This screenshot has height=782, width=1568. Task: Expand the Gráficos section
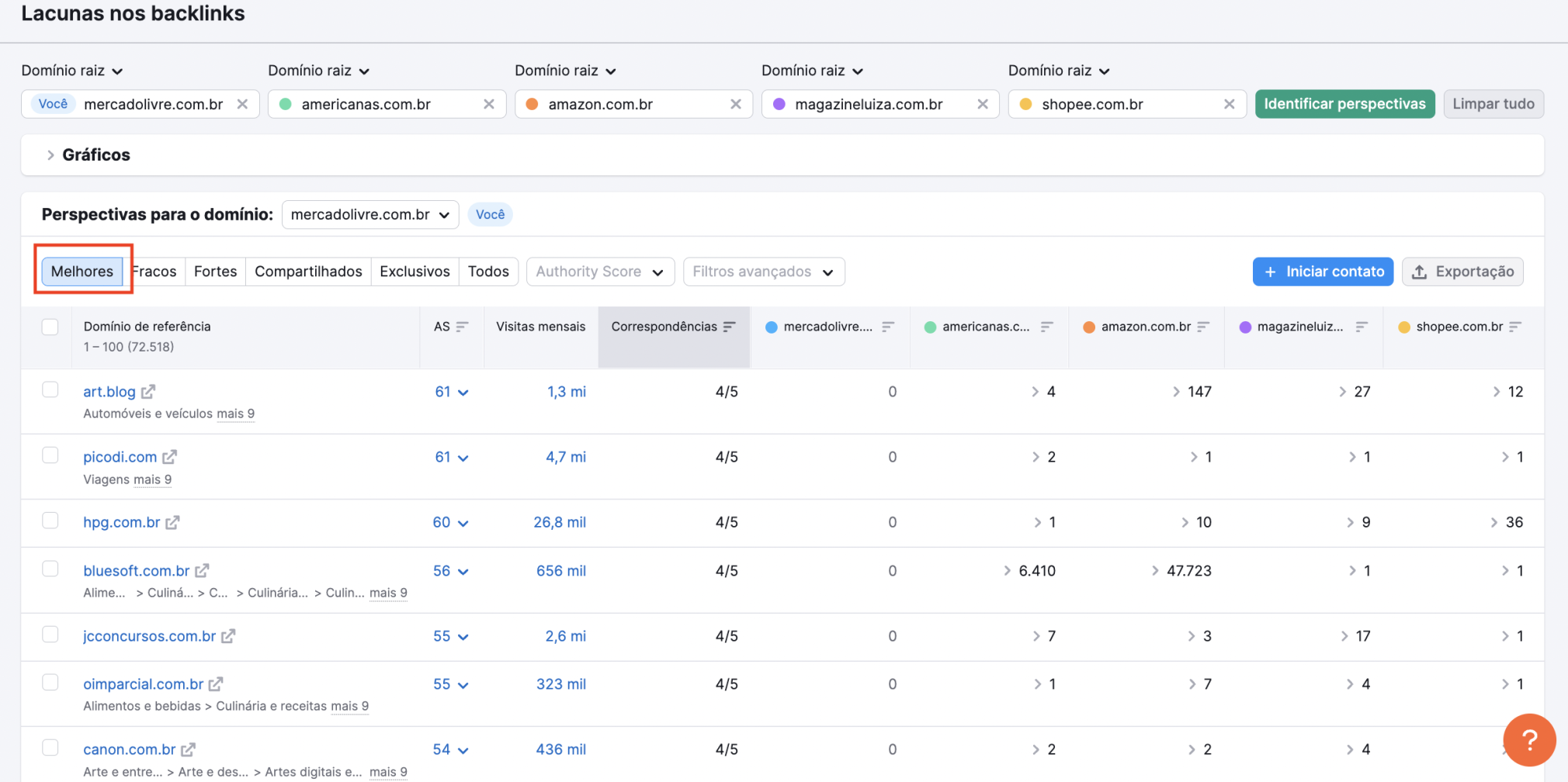[x=88, y=155]
